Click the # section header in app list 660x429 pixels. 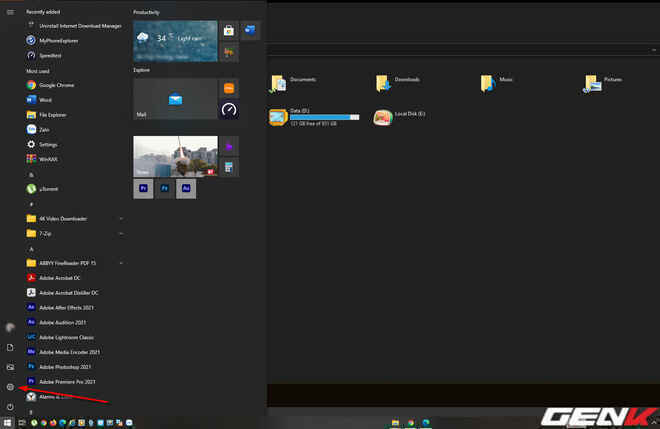pyautogui.click(x=31, y=204)
